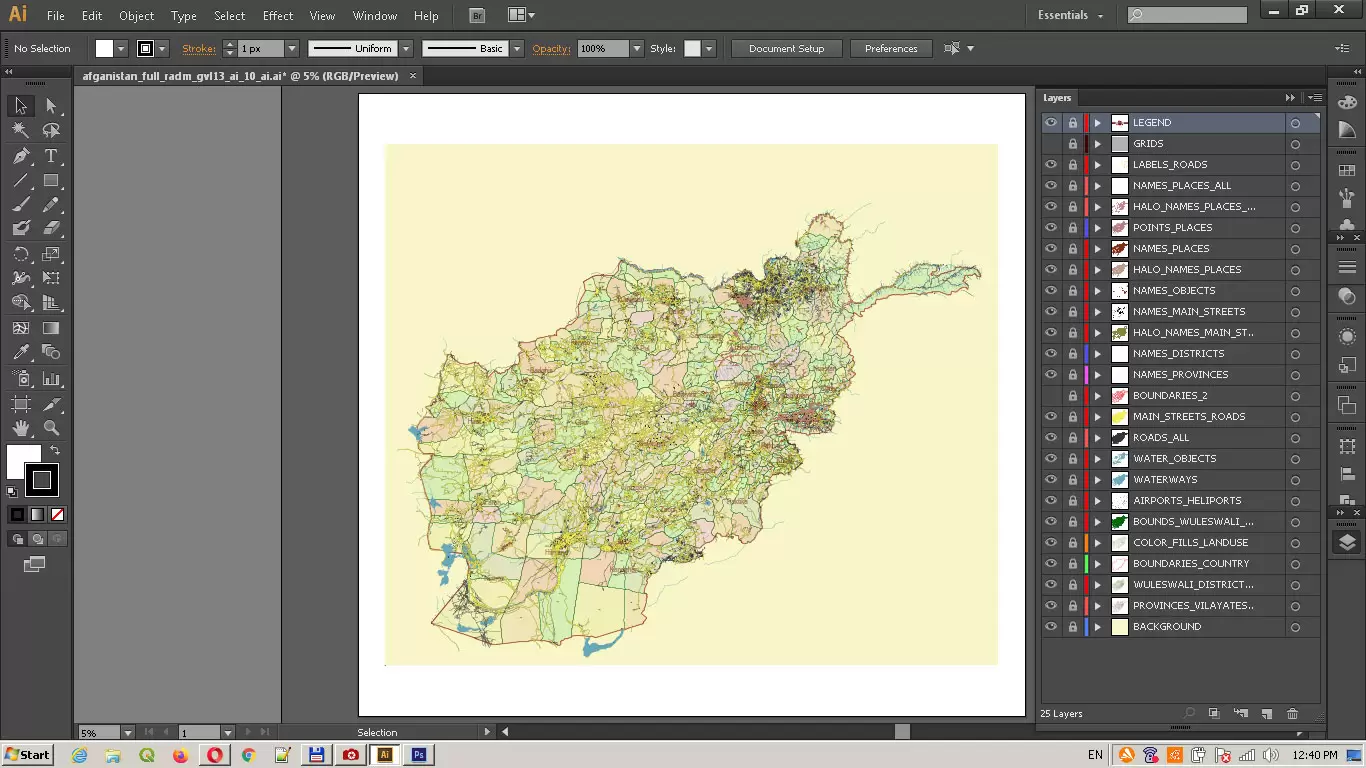This screenshot has width=1366, height=768.
Task: Click the control bar fill color swatch
Action: coord(104,48)
